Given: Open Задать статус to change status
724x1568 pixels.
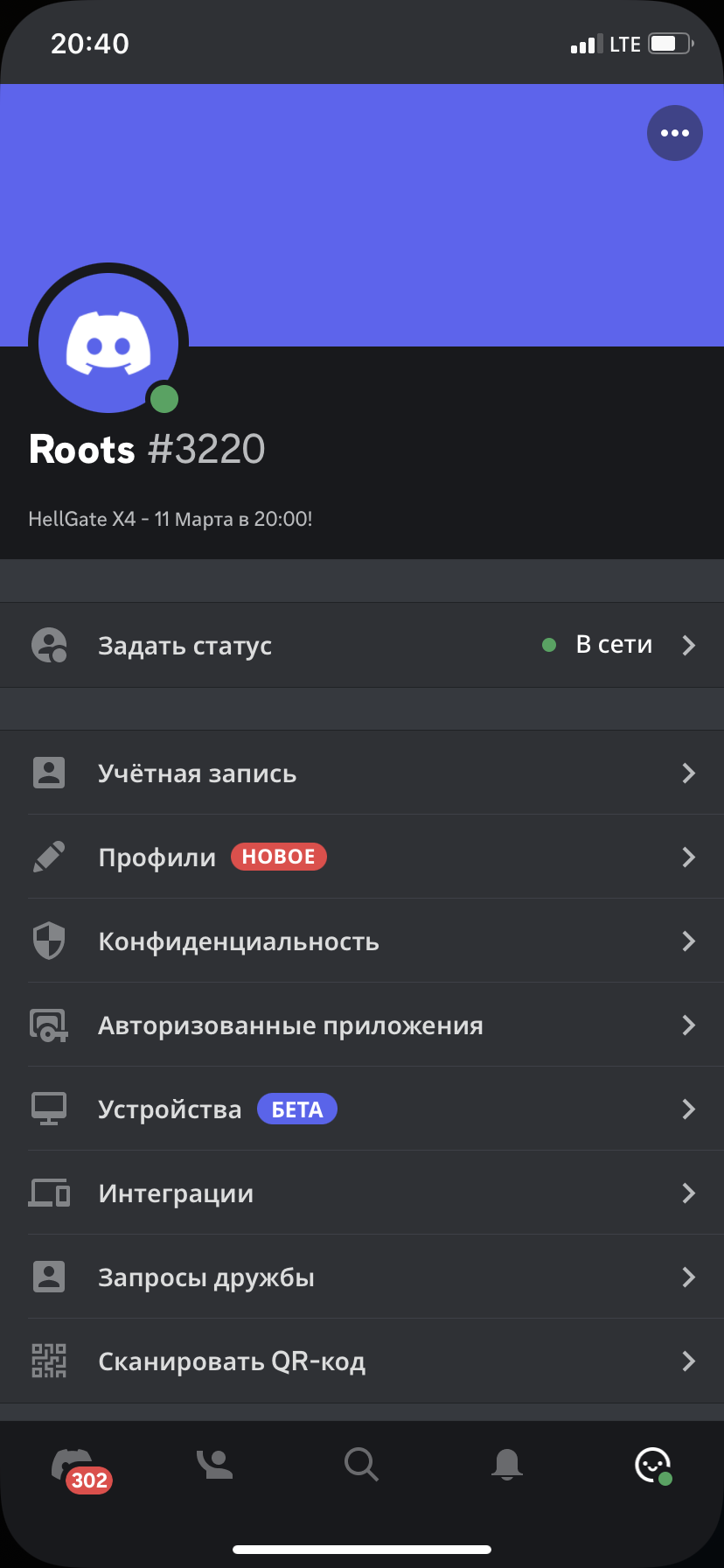Looking at the screenshot, I should (362, 645).
